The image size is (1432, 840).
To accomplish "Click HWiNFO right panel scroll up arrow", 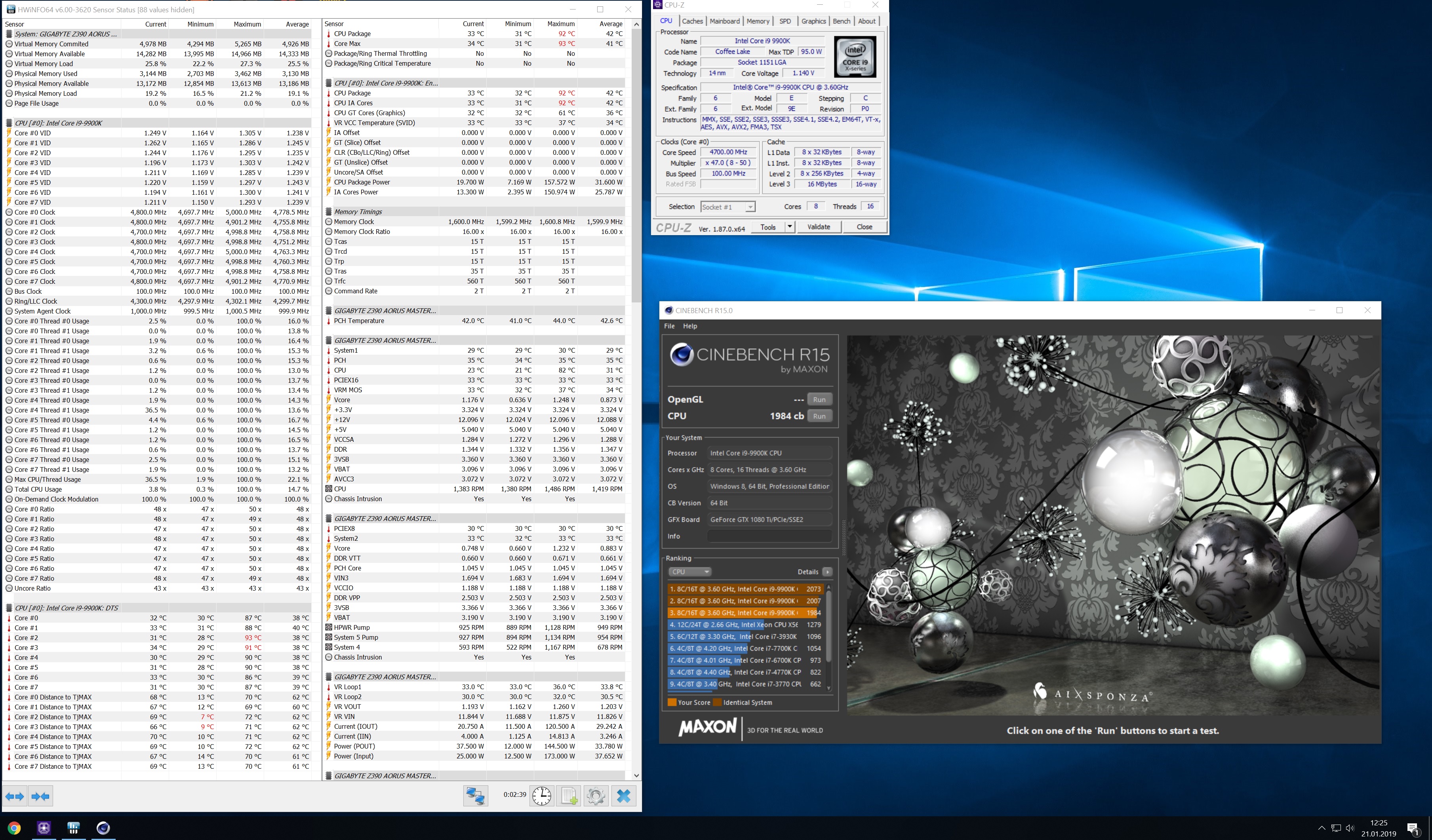I will point(636,24).
